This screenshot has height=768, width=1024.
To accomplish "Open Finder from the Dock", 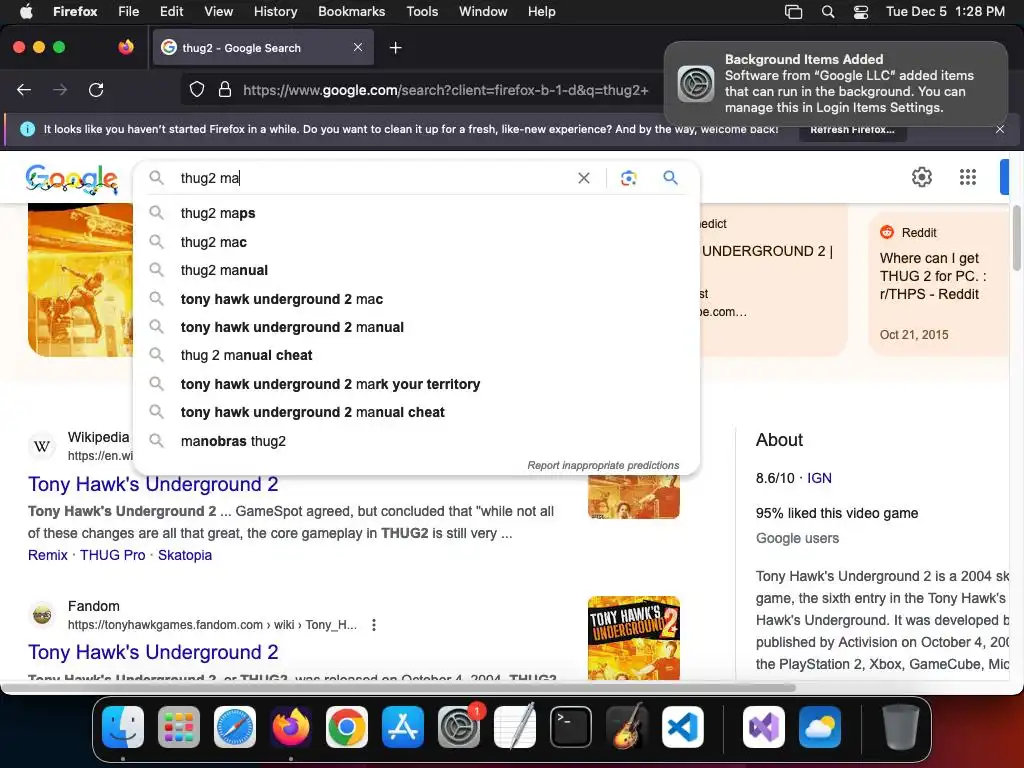I will point(123,727).
